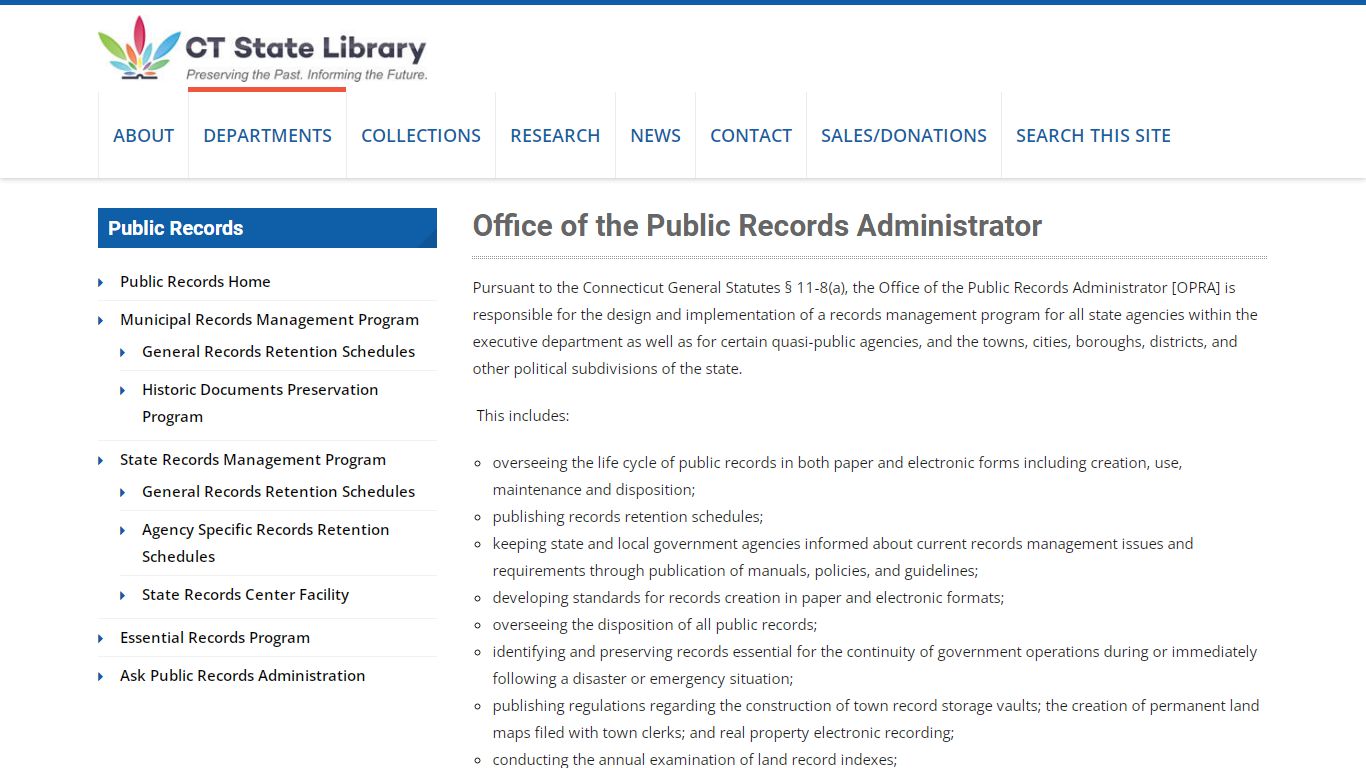Viewport: 1366px width, 768px height.
Task: Click SEARCH THIS SITE
Action: point(1093,135)
